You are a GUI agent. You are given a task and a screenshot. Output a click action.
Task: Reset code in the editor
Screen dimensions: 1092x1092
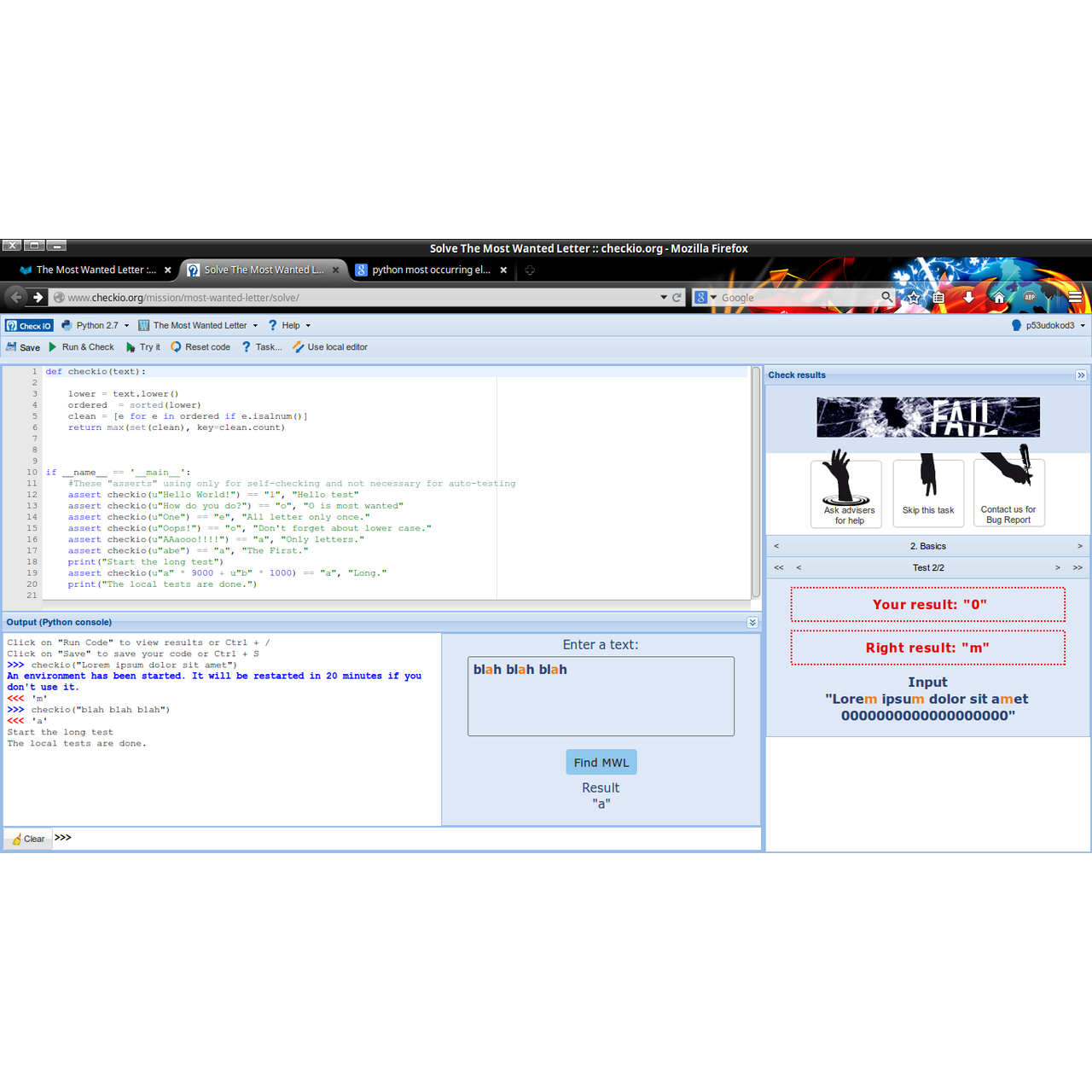pyautogui.click(x=200, y=347)
